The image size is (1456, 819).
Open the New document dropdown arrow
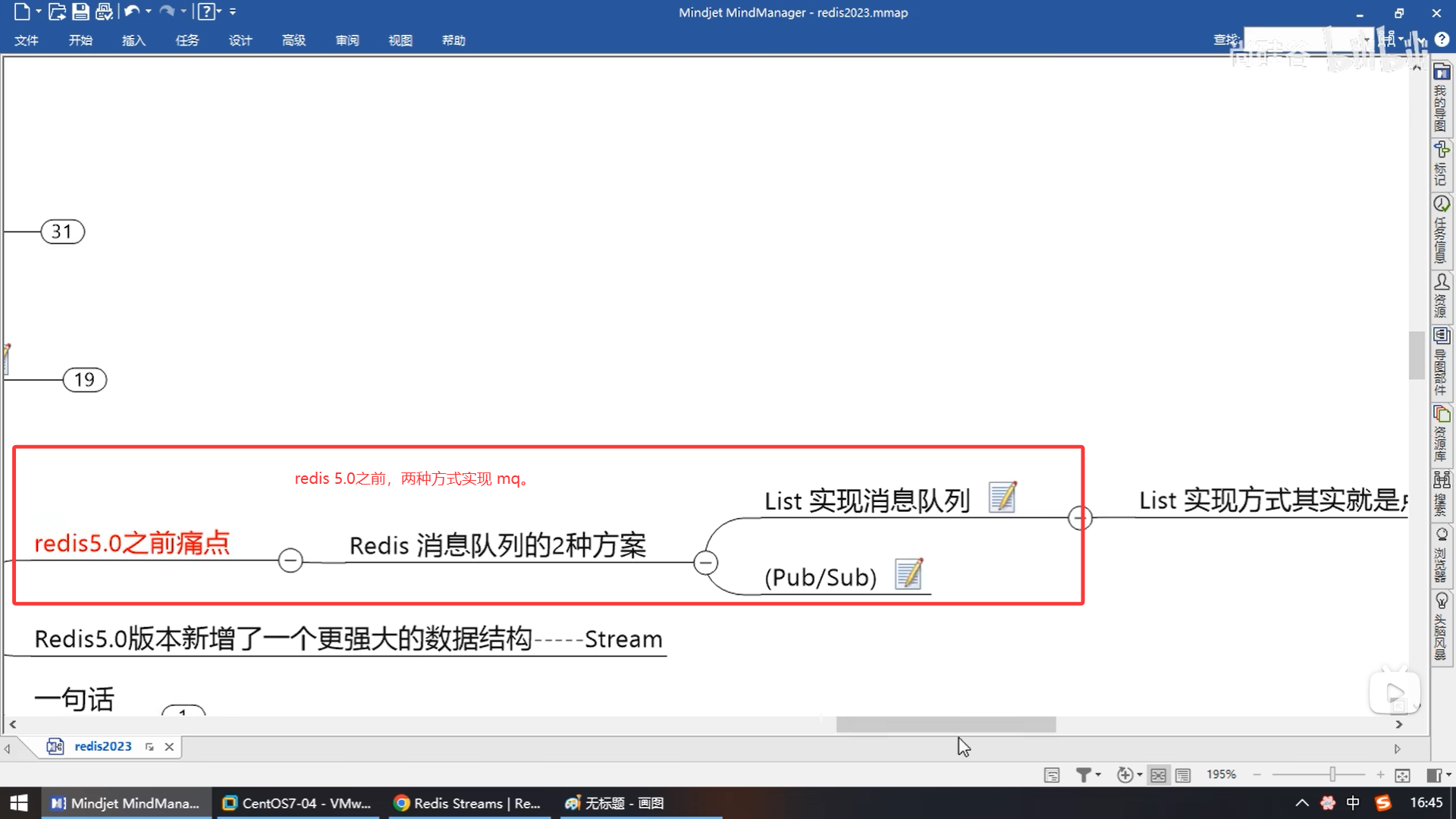pos(39,11)
